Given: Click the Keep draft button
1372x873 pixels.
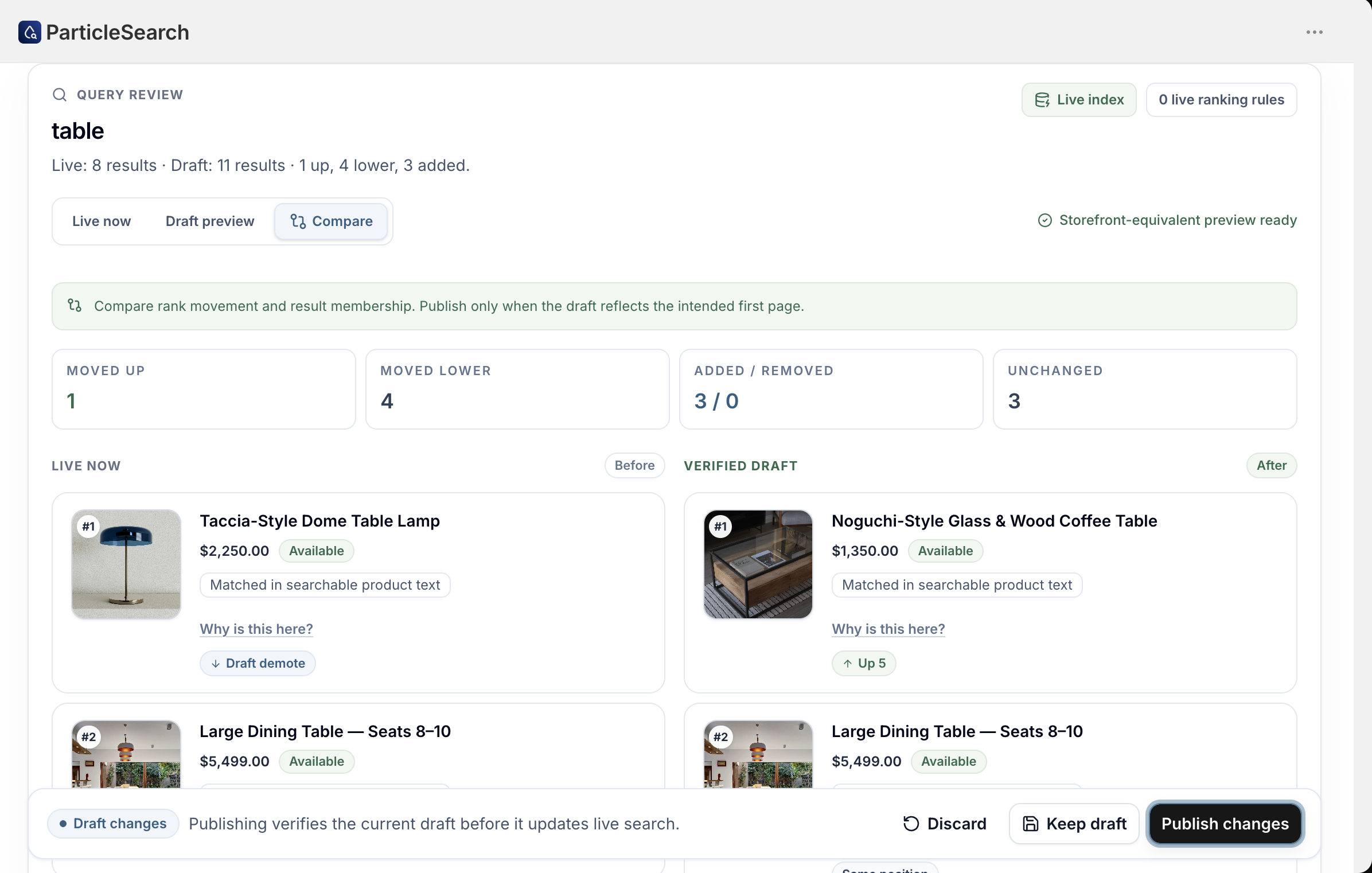Looking at the screenshot, I should pyautogui.click(x=1074, y=824).
